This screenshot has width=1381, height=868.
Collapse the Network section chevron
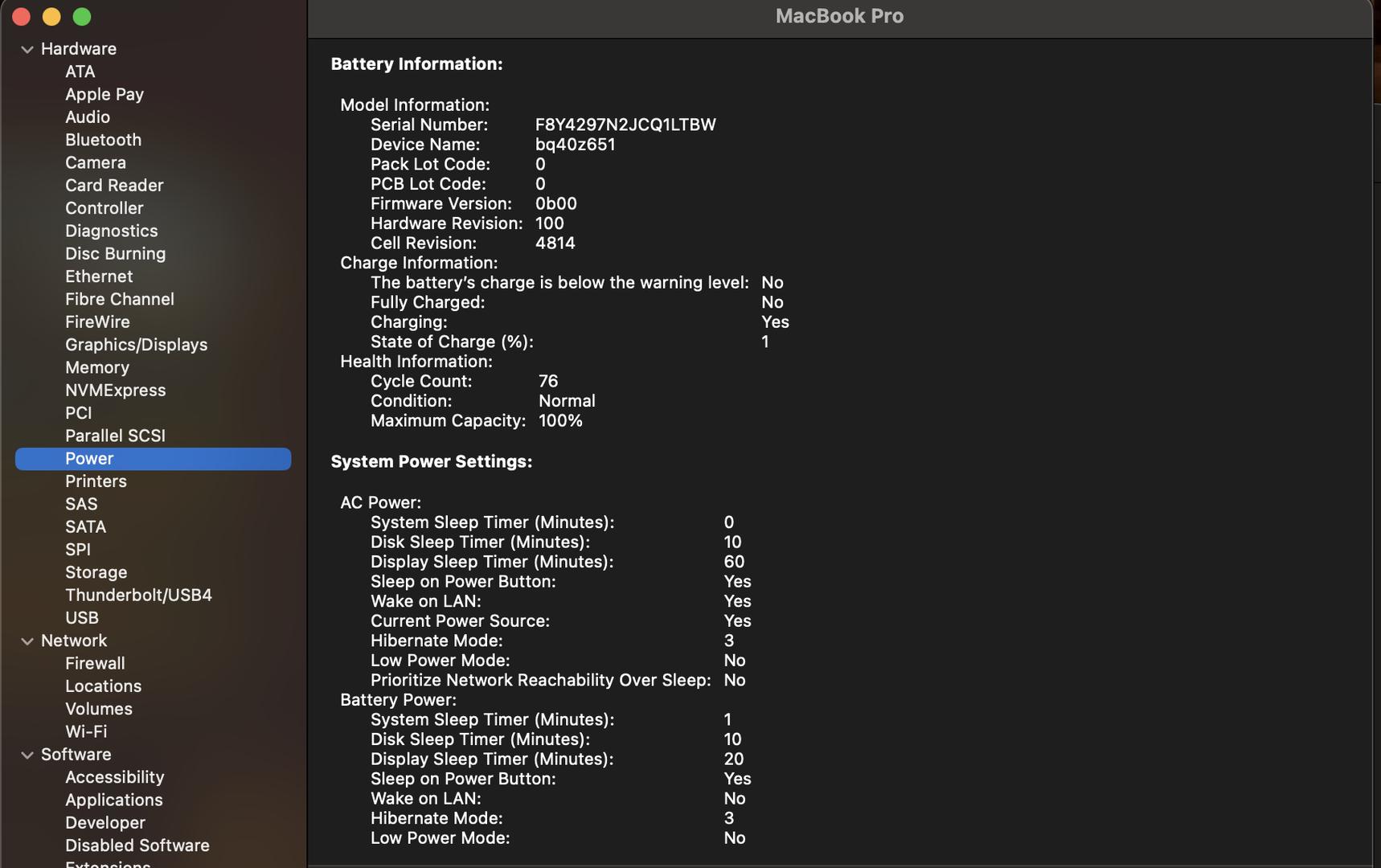(x=27, y=641)
